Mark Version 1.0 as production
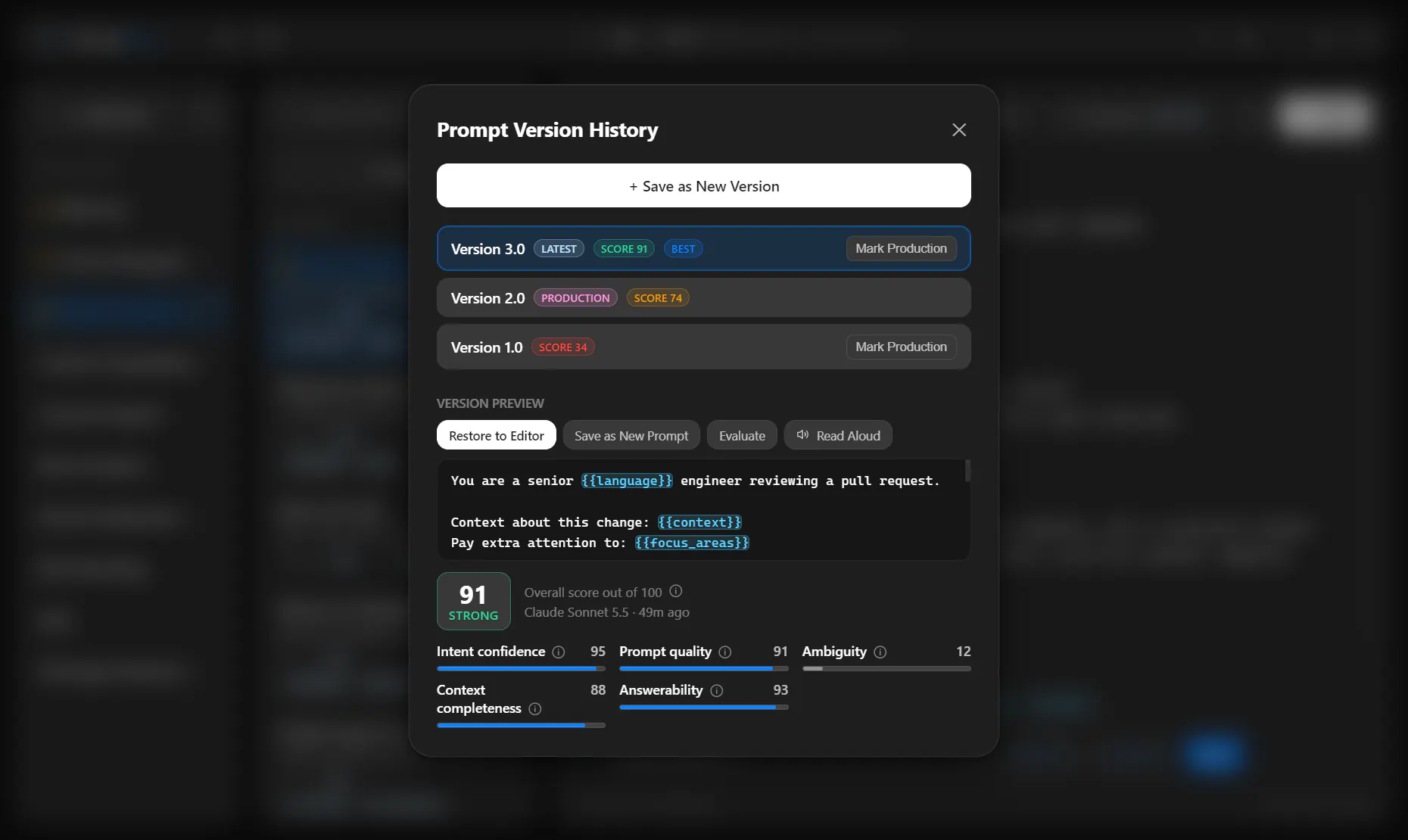Image resolution: width=1408 pixels, height=840 pixels. 901,347
